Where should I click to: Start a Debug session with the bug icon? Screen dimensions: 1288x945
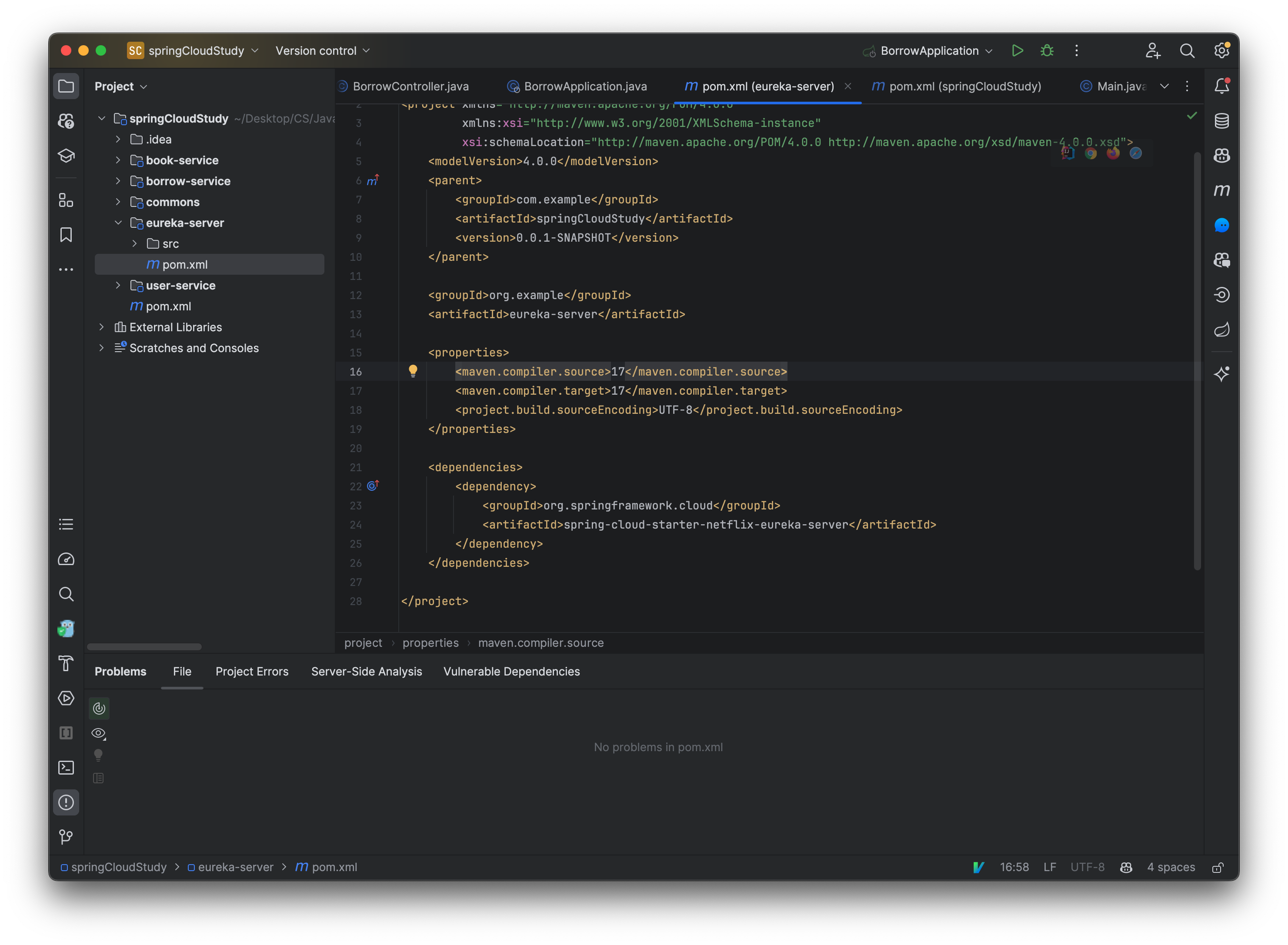[1047, 50]
